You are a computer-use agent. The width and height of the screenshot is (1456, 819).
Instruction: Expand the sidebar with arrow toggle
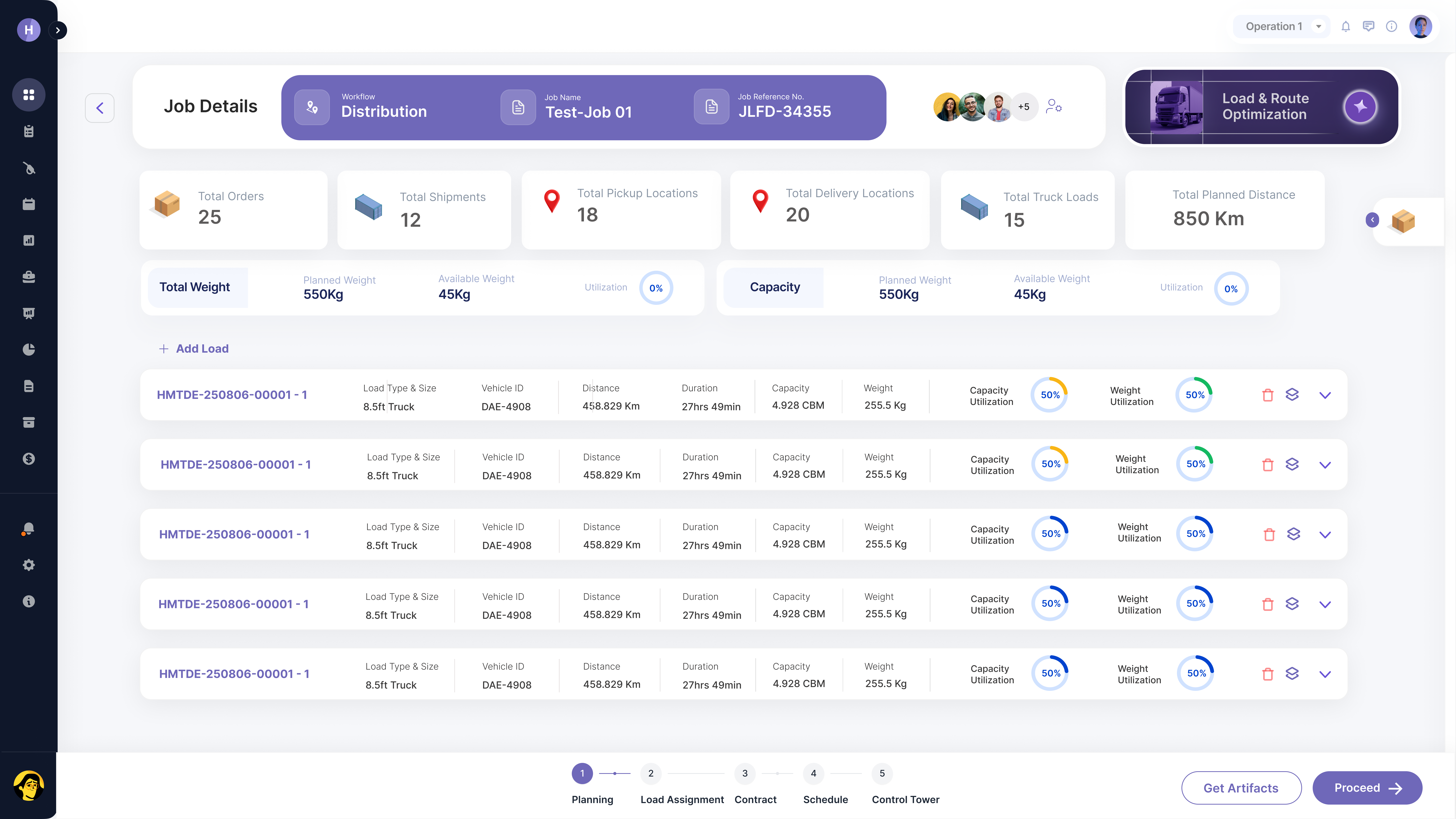(x=58, y=31)
